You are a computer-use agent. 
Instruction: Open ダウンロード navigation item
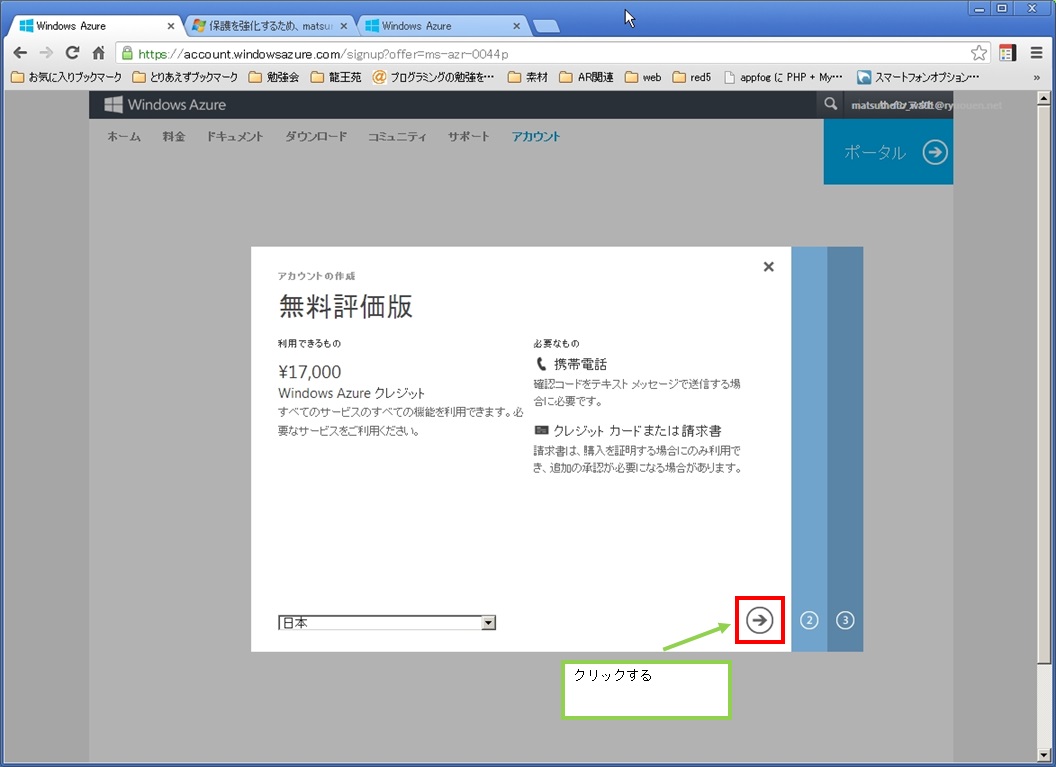(x=316, y=136)
